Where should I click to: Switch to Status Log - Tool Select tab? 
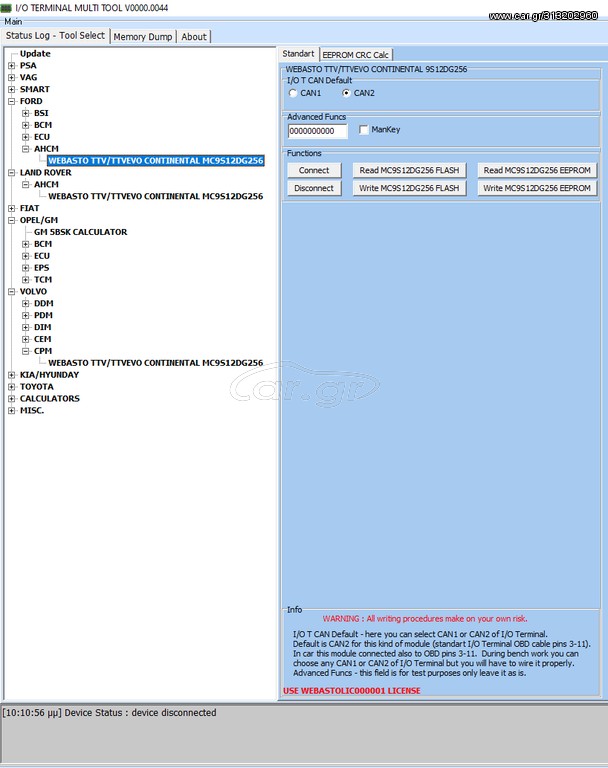click(x=55, y=36)
